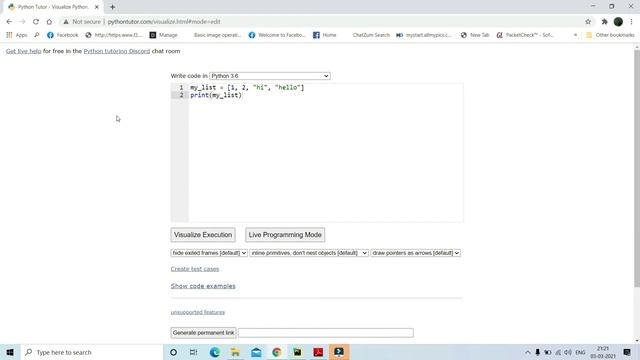Image resolution: width=640 pixels, height=360 pixels.
Task: Bookmark this page with the star icon
Action: tap(588, 22)
